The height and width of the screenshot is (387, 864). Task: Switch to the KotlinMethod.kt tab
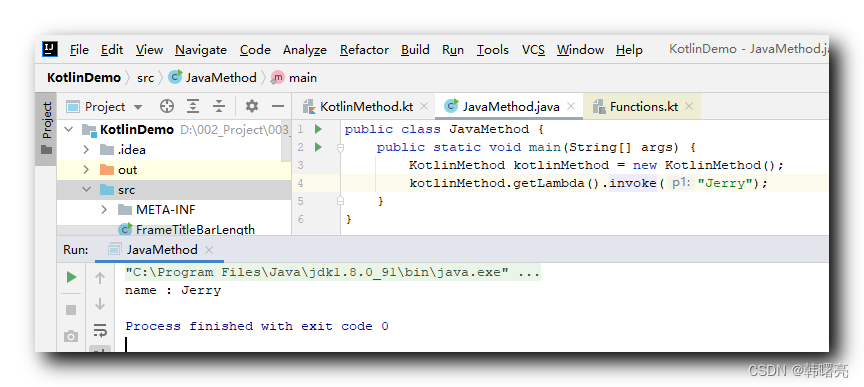359,106
